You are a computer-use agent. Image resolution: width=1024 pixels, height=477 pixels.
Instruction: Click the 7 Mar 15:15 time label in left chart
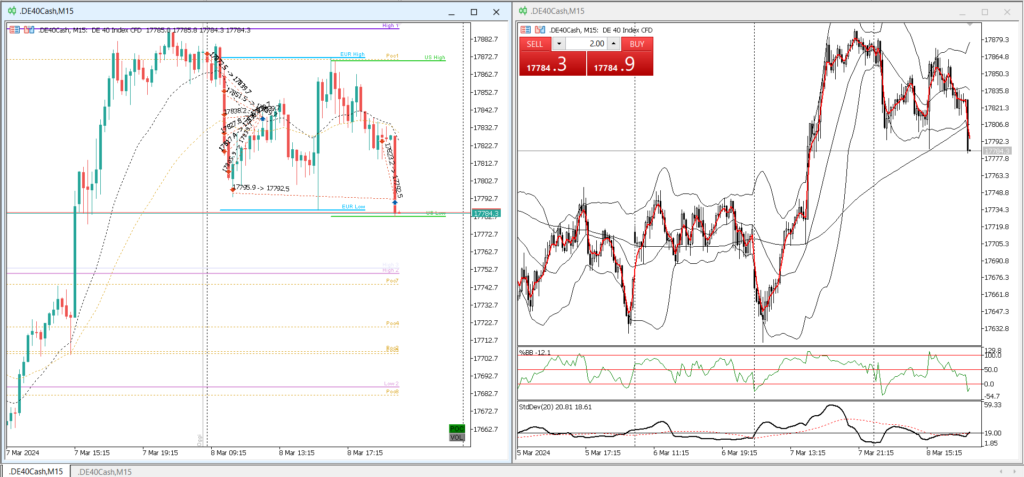pyautogui.click(x=92, y=452)
